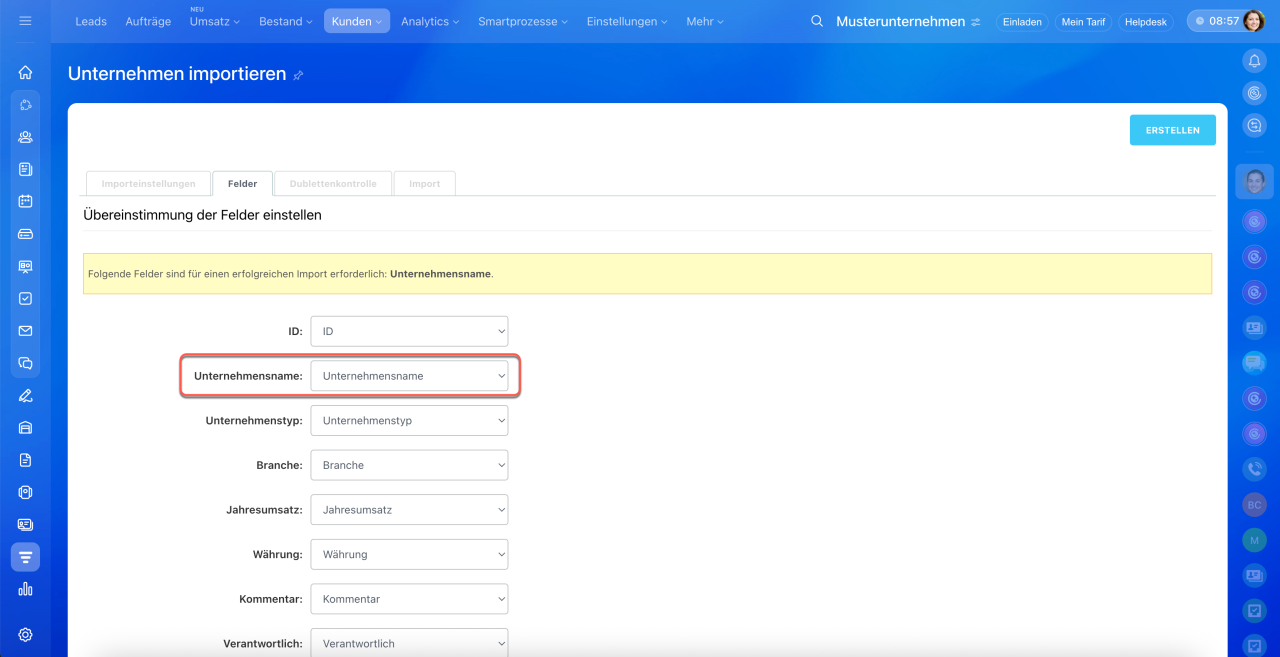
Task: Open the calendar icon in sidebar
Action: (x=25, y=201)
